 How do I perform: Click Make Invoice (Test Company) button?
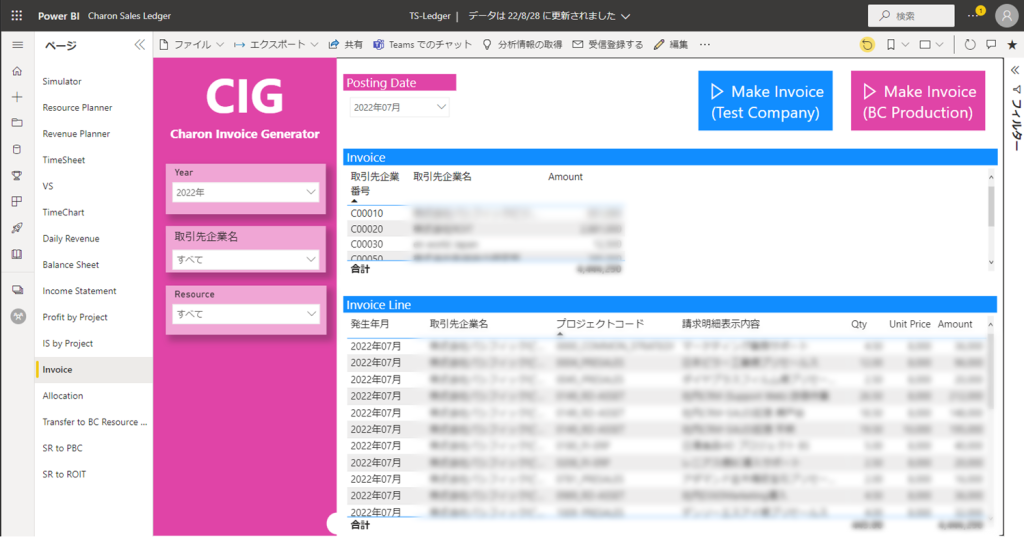(x=765, y=101)
